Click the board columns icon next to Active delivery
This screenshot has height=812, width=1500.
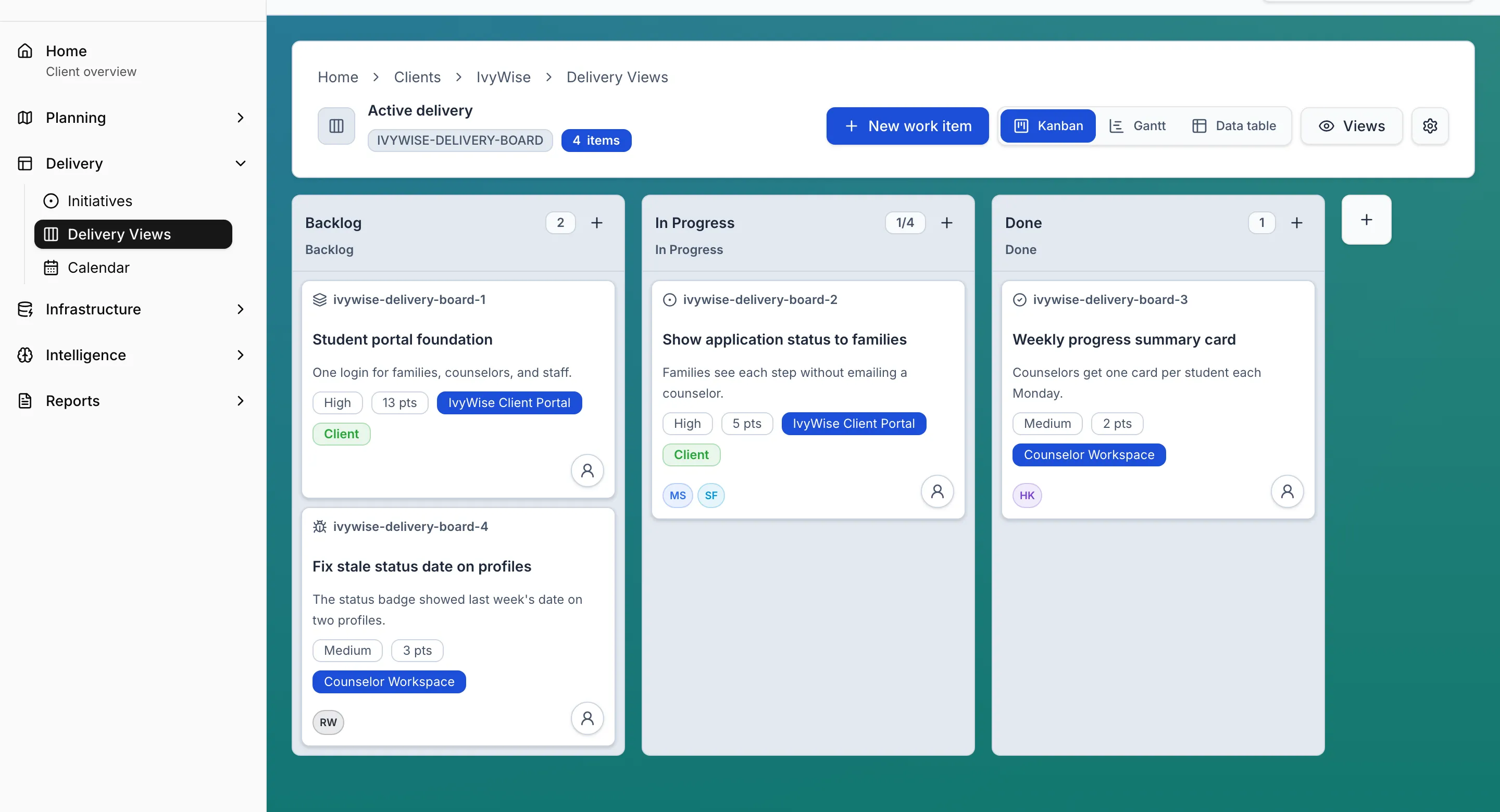336,126
